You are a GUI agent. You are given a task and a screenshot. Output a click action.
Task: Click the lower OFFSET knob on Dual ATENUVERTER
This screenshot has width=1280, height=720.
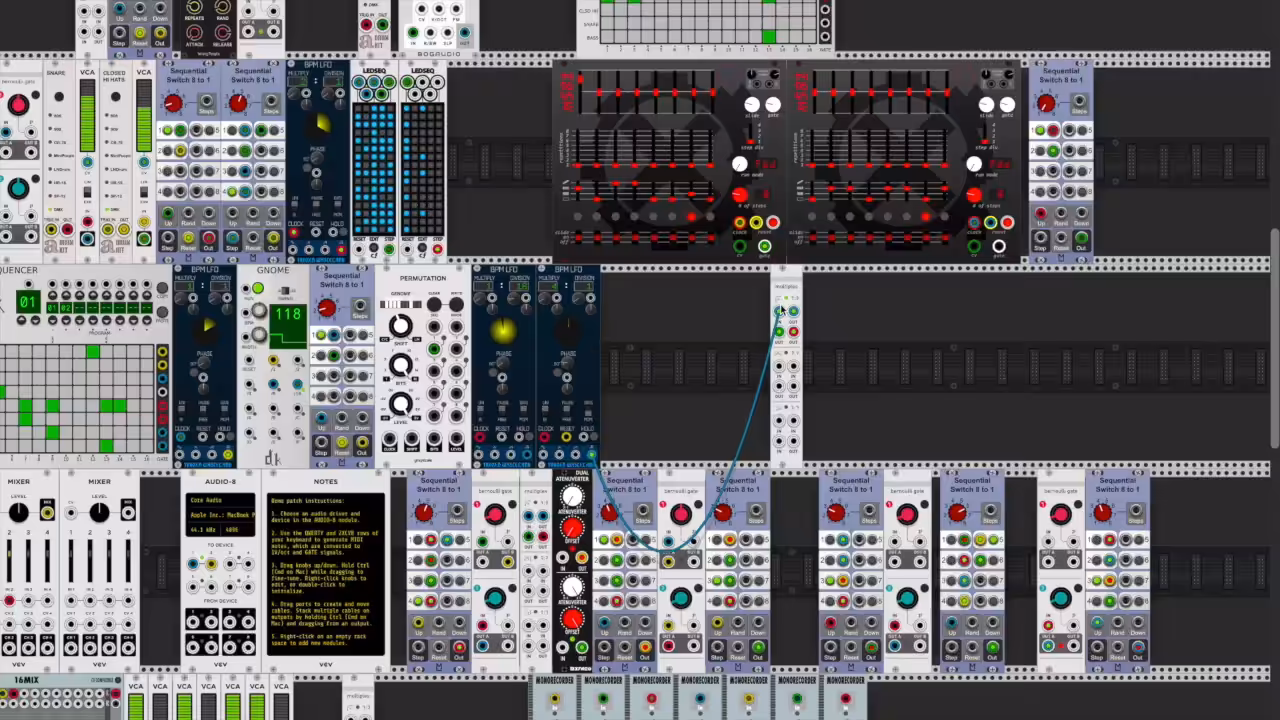(572, 621)
